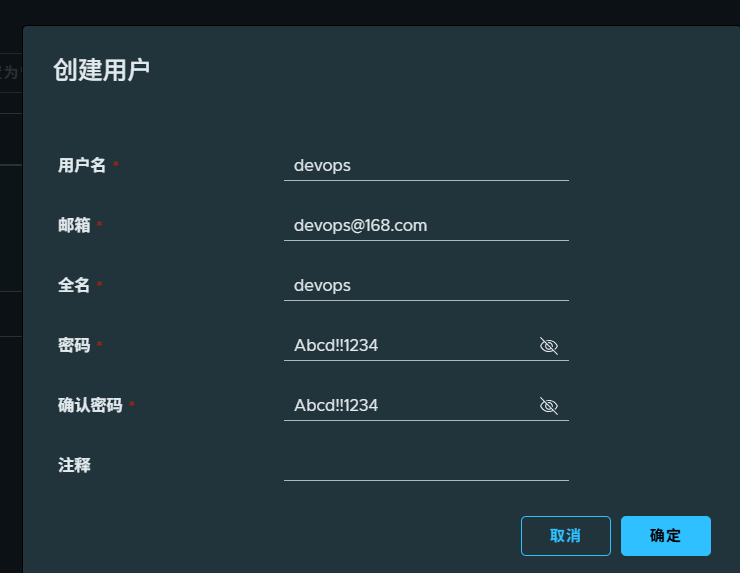Toggle visibility of 确认密码 field
Viewport: 740px width, 573px height.
tap(548, 405)
